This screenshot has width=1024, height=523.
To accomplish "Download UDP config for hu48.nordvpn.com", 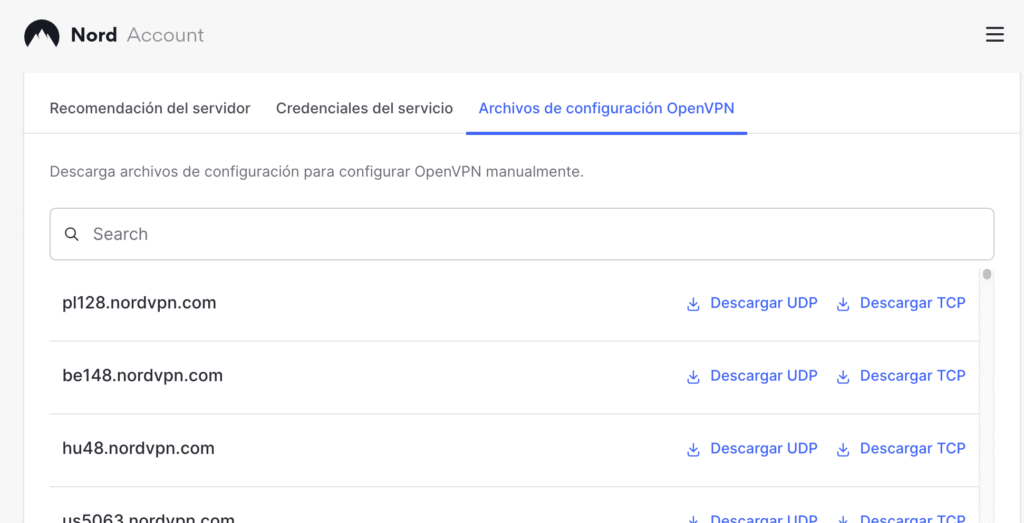I will pyautogui.click(x=752, y=449).
